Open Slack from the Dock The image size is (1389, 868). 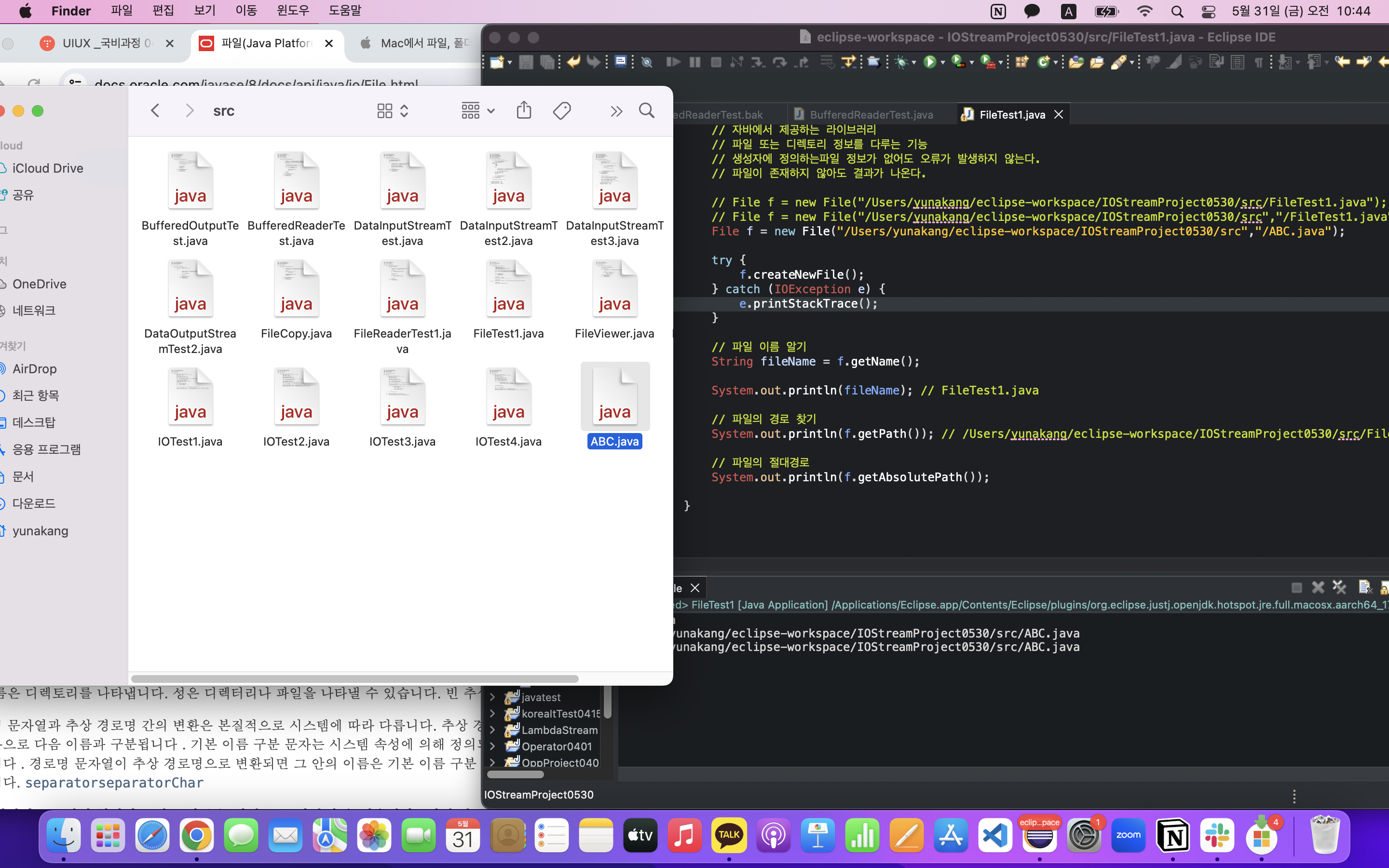point(1216,836)
